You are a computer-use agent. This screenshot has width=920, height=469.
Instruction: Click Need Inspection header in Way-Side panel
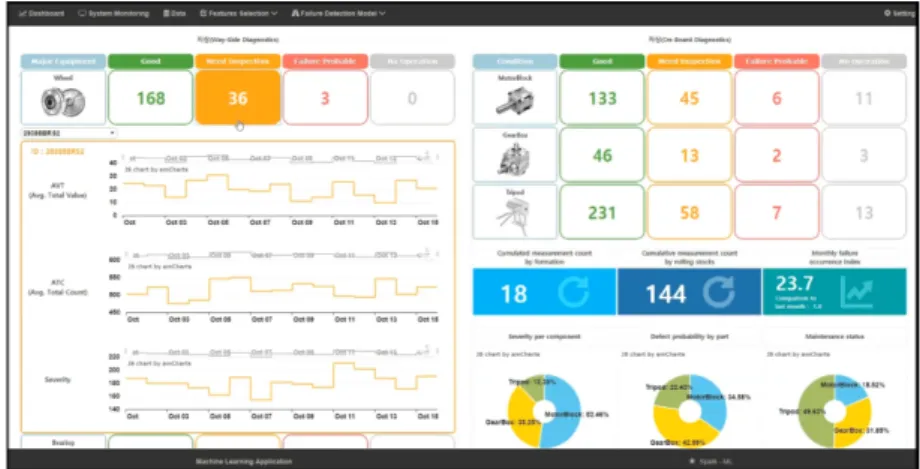(238, 61)
